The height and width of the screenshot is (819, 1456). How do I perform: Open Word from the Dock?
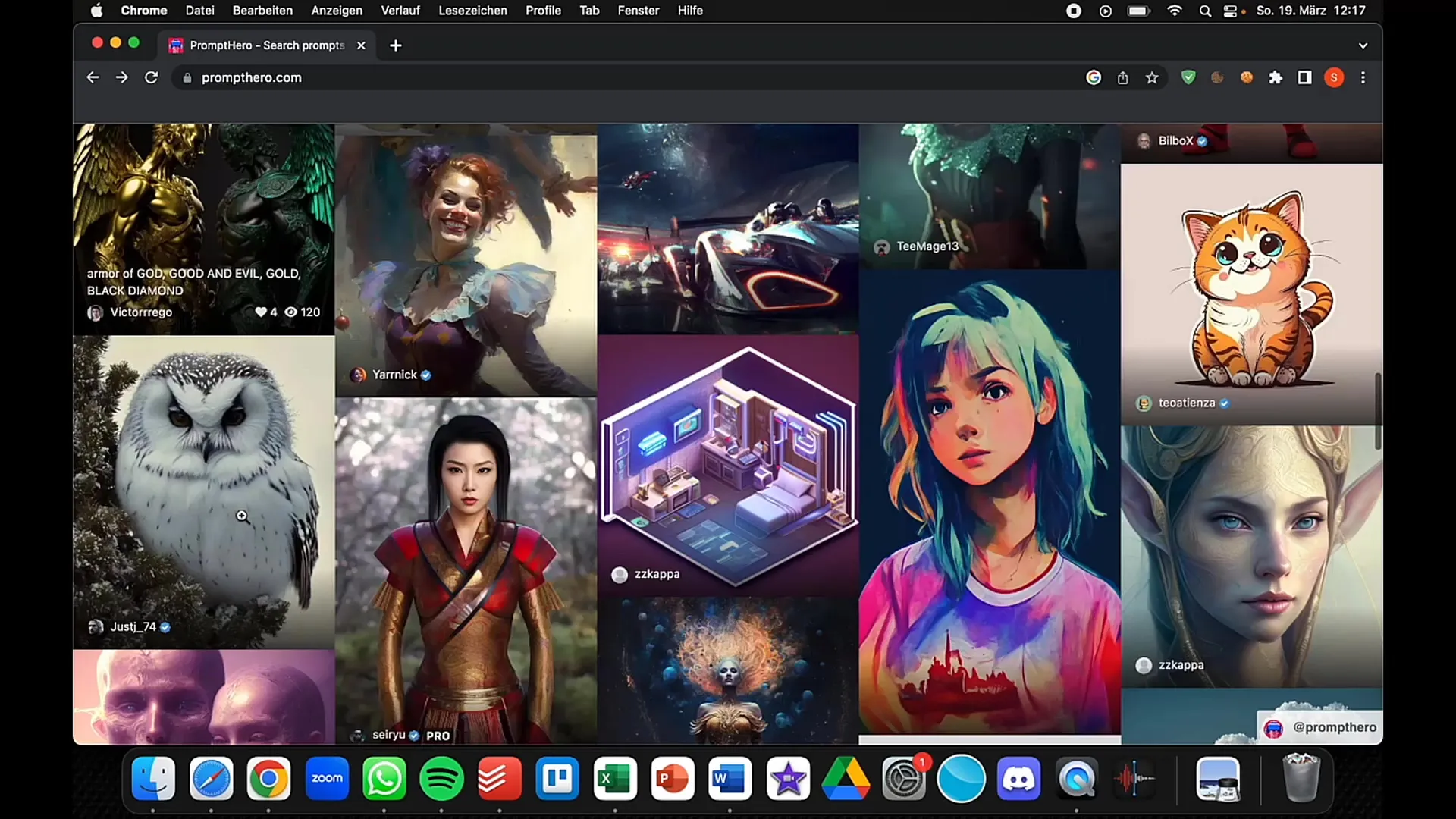pyautogui.click(x=730, y=779)
